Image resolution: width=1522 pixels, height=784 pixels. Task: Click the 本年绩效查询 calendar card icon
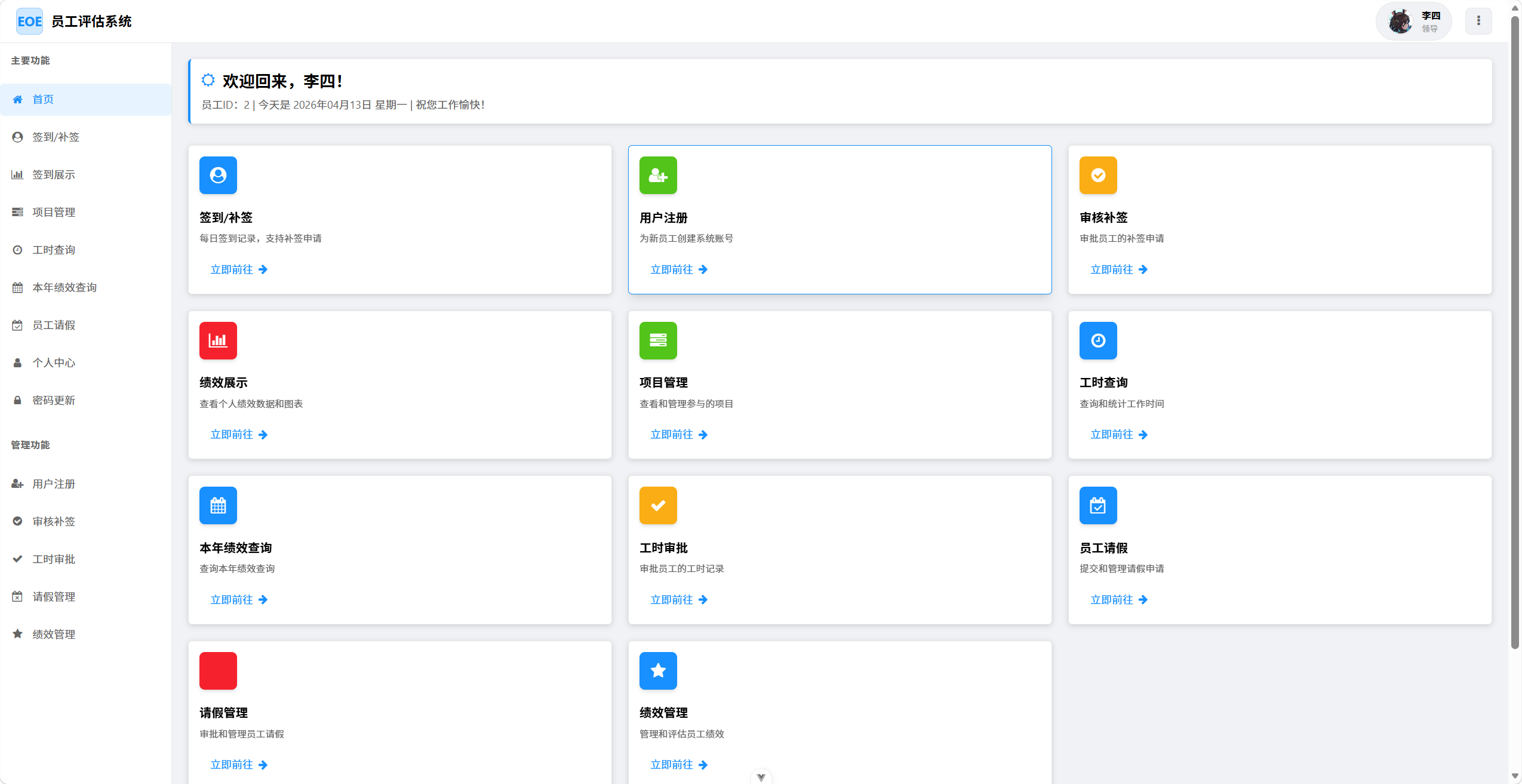tap(218, 505)
